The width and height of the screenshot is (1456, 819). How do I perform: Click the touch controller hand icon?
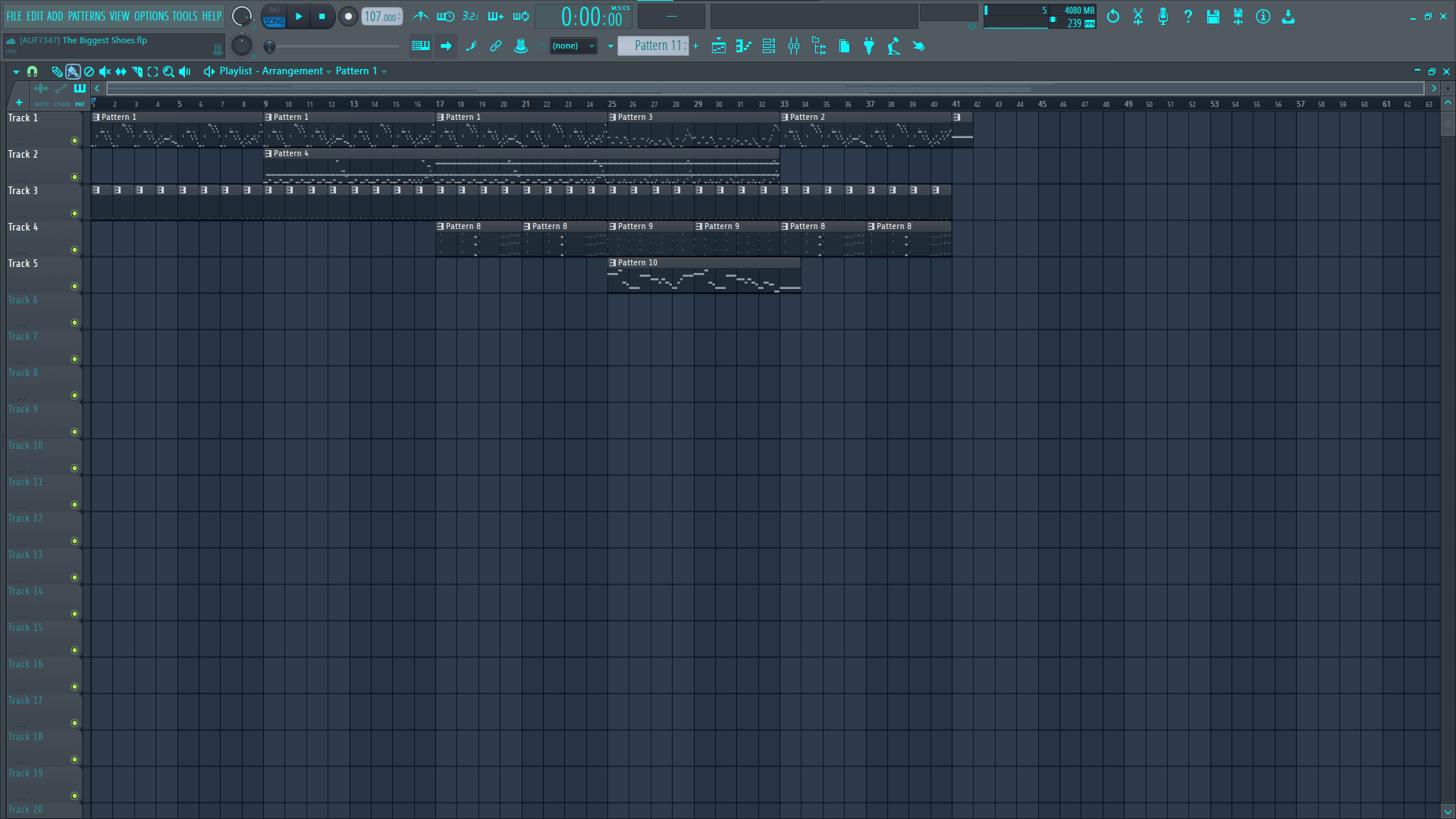(x=919, y=46)
